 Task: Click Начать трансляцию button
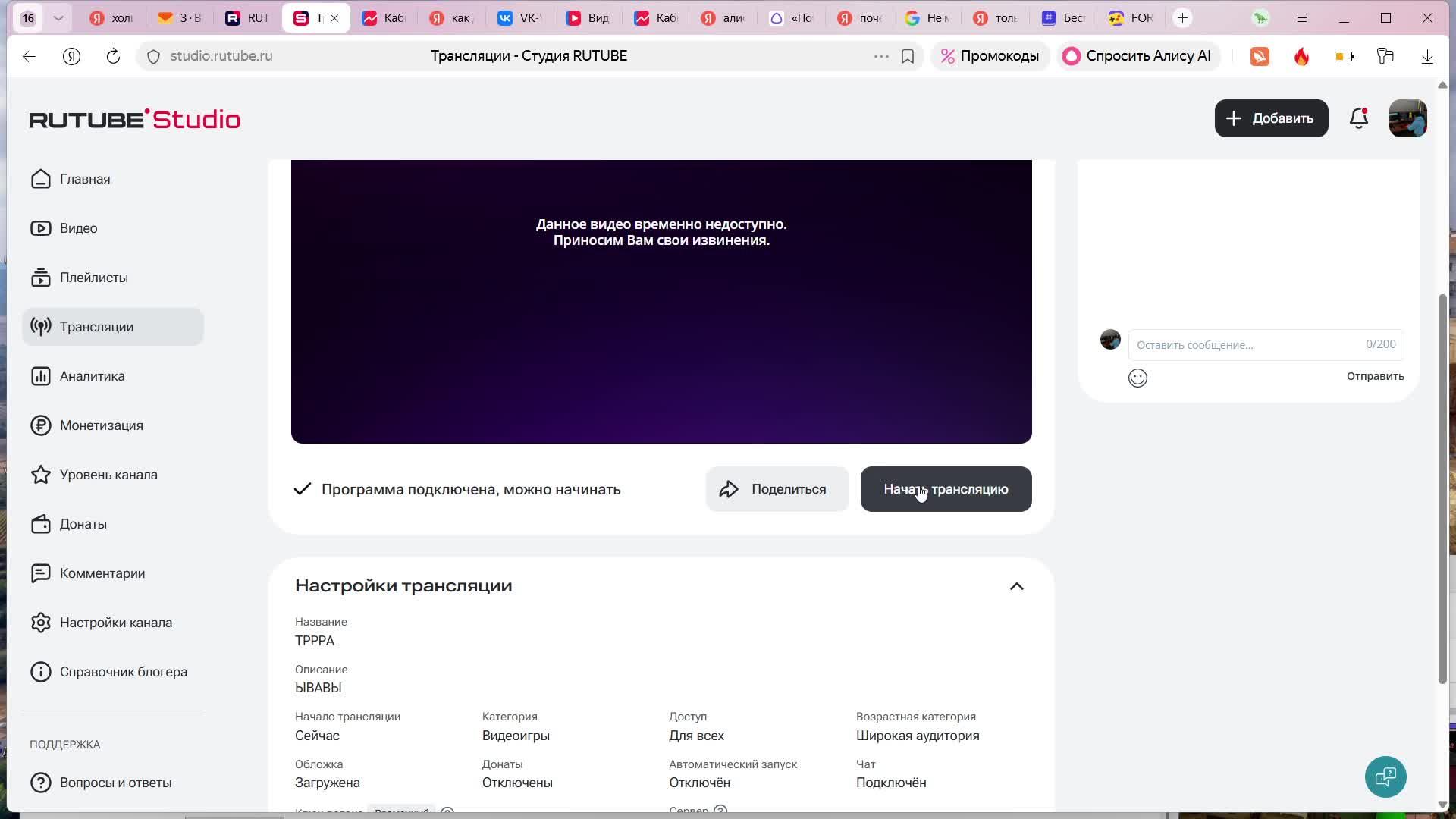(946, 489)
